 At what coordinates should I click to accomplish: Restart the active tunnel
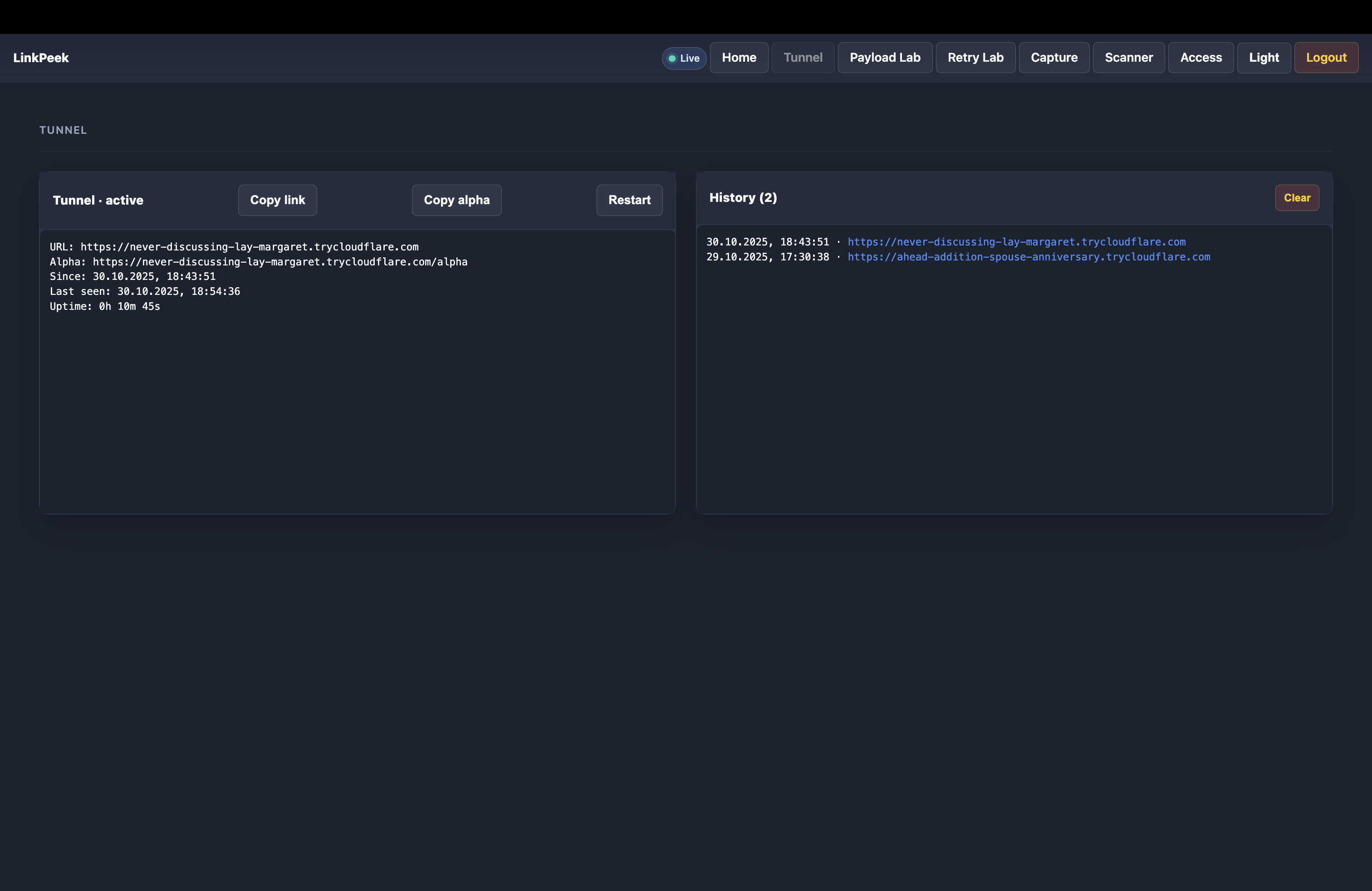click(x=629, y=200)
